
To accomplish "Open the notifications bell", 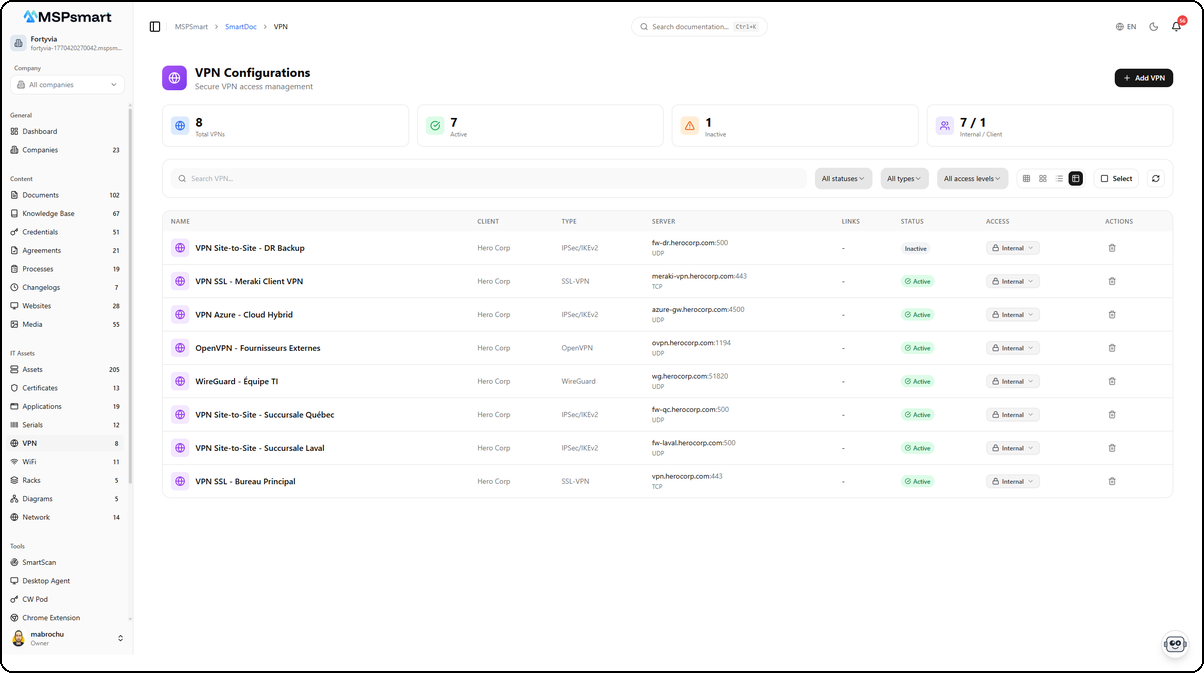I will (x=1176, y=27).
